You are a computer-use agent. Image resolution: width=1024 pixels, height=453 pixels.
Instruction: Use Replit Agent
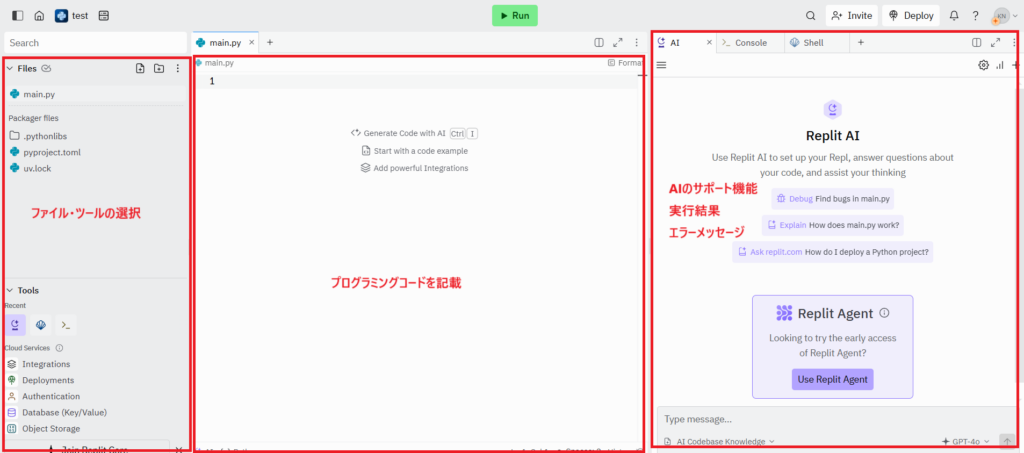[x=833, y=379]
